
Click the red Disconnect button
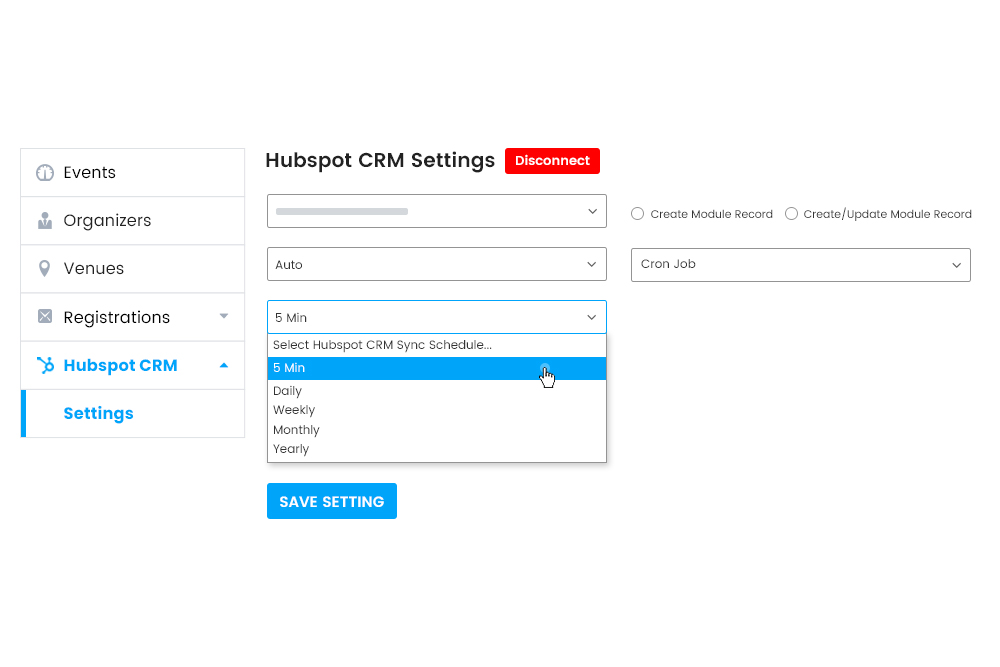tap(552, 160)
